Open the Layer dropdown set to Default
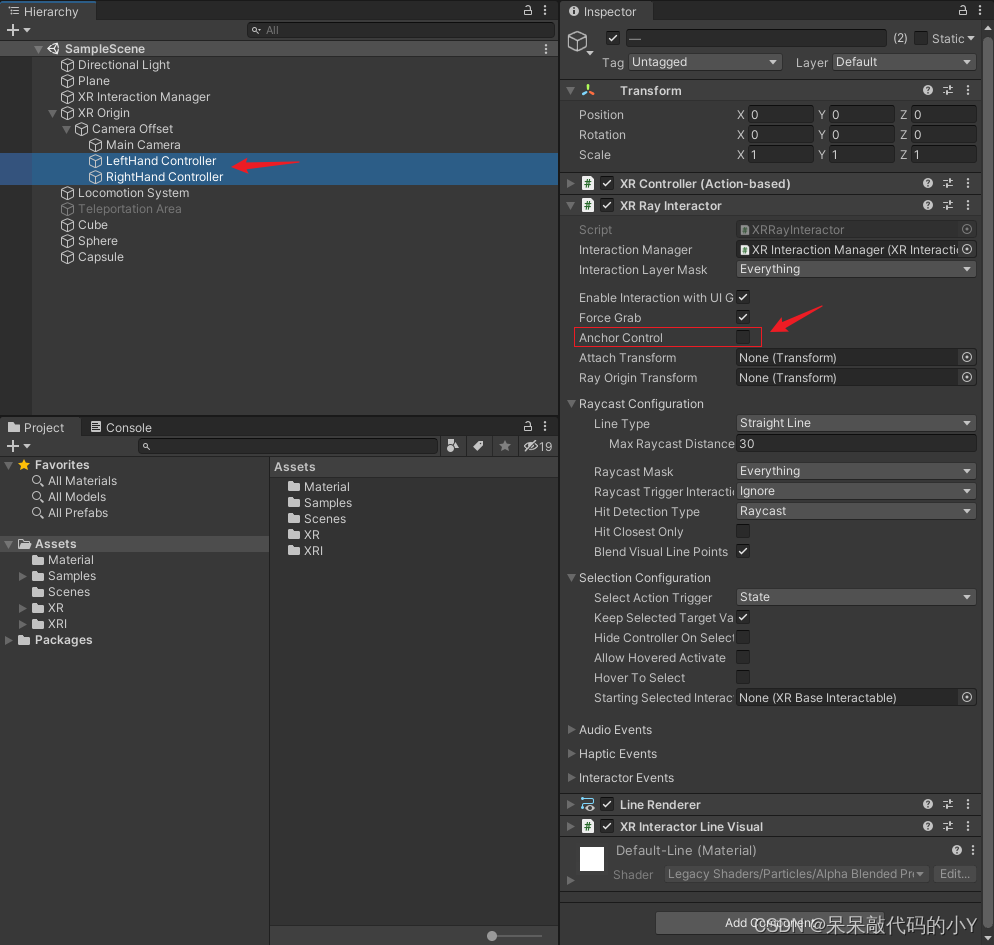This screenshot has height=945, width=994. (x=903, y=62)
